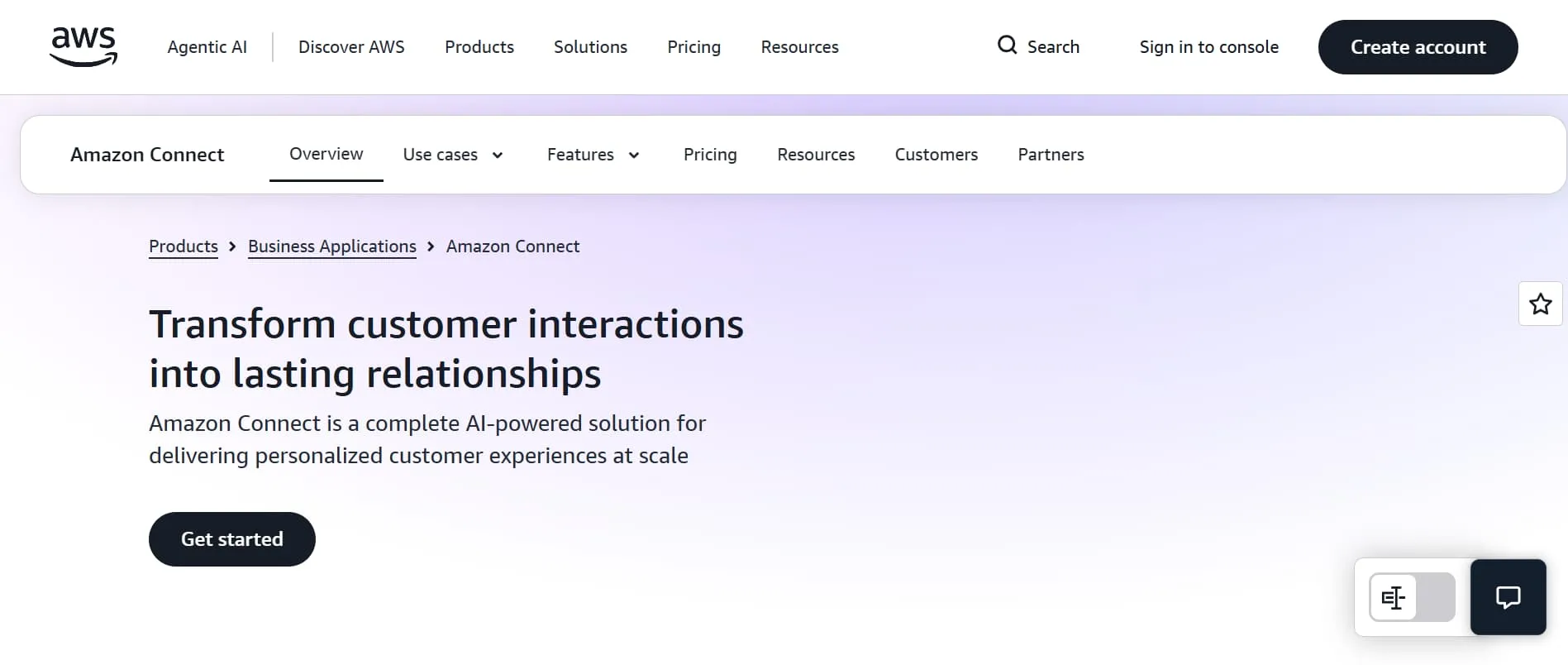Viewport: 1568px width, 665px height.
Task: Click Amazon Connect breadcrumb text
Action: point(512,246)
